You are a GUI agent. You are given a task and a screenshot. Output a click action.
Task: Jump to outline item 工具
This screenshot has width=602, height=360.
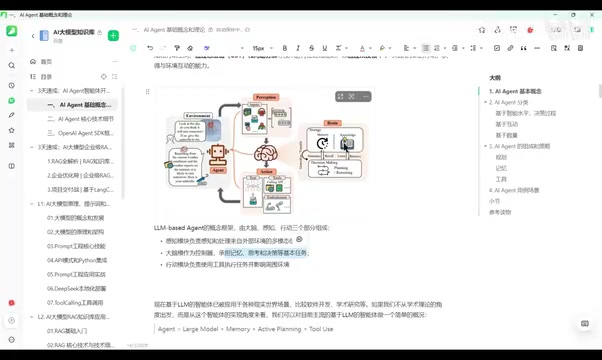tap(501, 179)
